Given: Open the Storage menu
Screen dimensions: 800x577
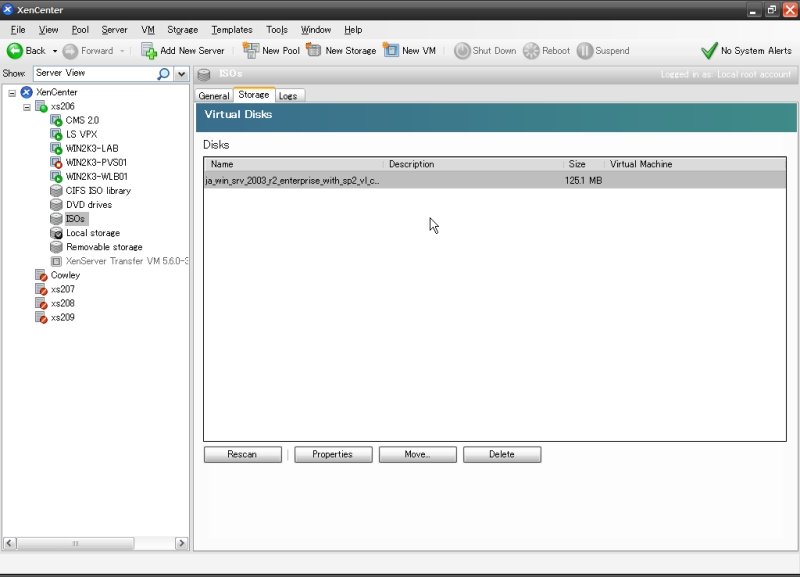Looking at the screenshot, I should point(182,30).
